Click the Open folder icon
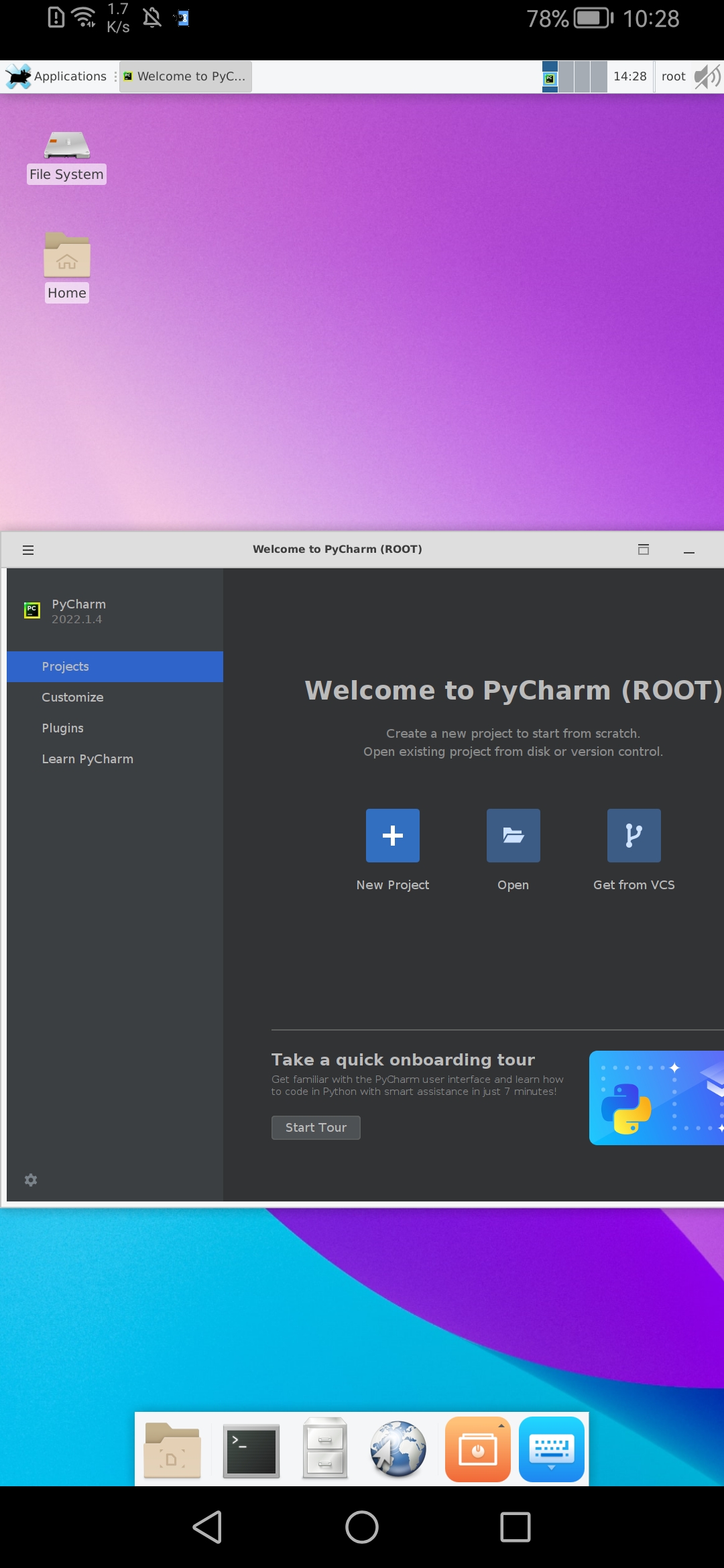Screen dimensions: 724x1568 (x=513, y=835)
